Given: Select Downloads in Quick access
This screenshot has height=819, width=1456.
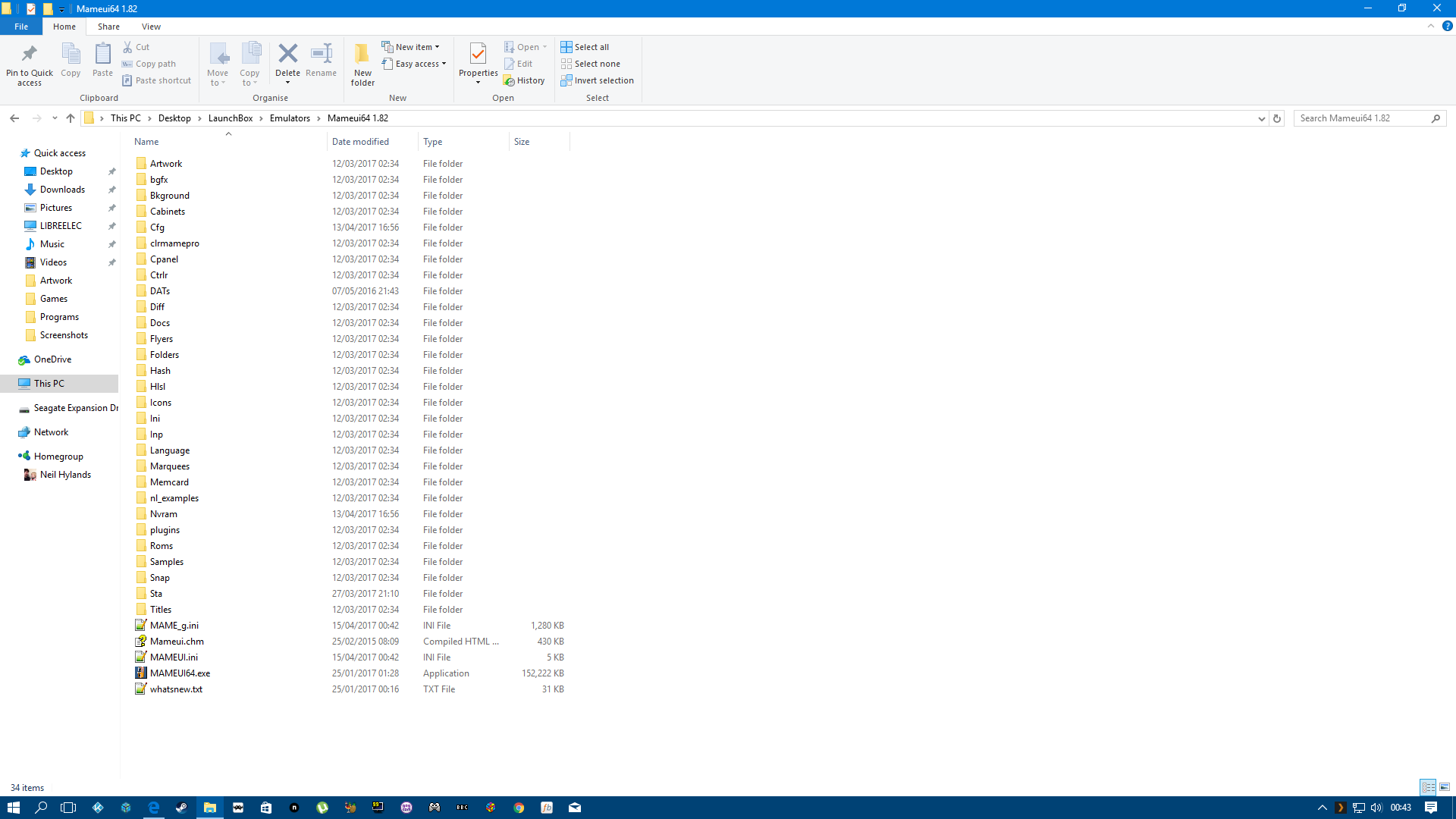Looking at the screenshot, I should pos(62,190).
